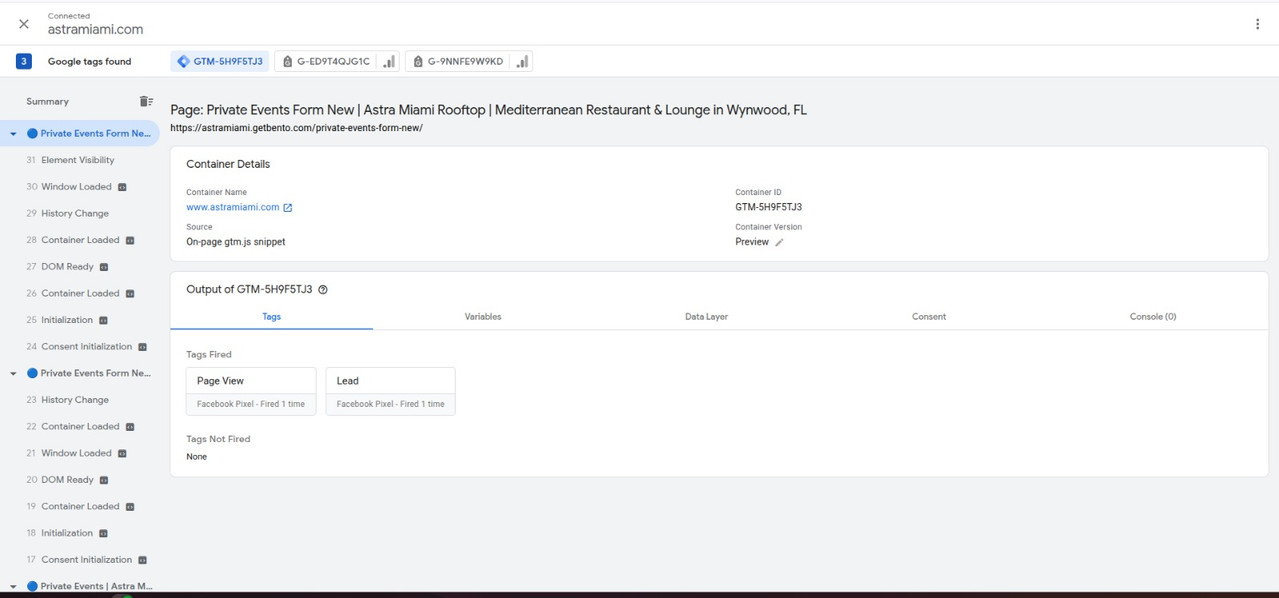Switch to the Consent tab
The height and width of the screenshot is (598, 1279).
coord(929,316)
